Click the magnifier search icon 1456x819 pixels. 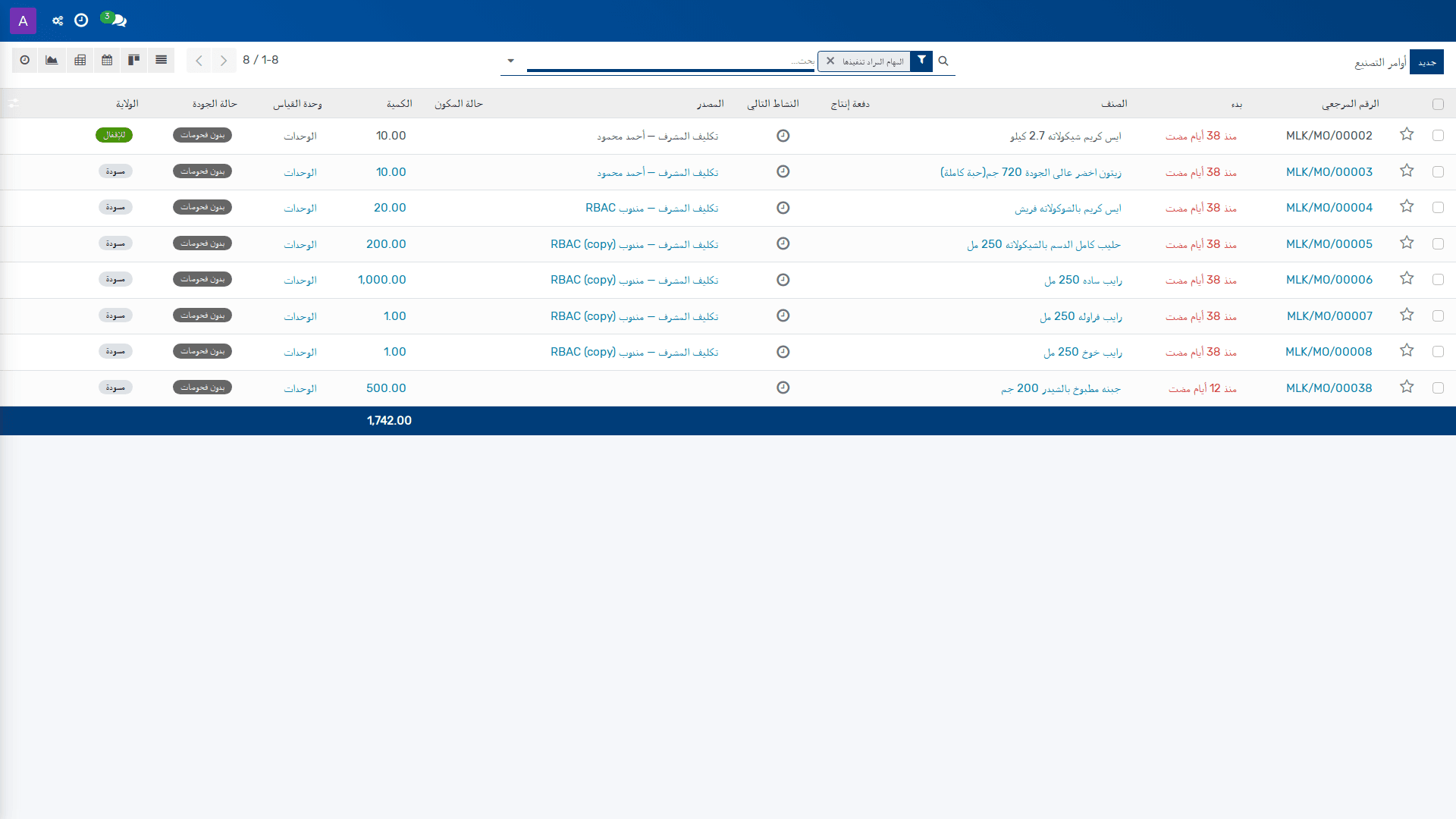coord(943,61)
